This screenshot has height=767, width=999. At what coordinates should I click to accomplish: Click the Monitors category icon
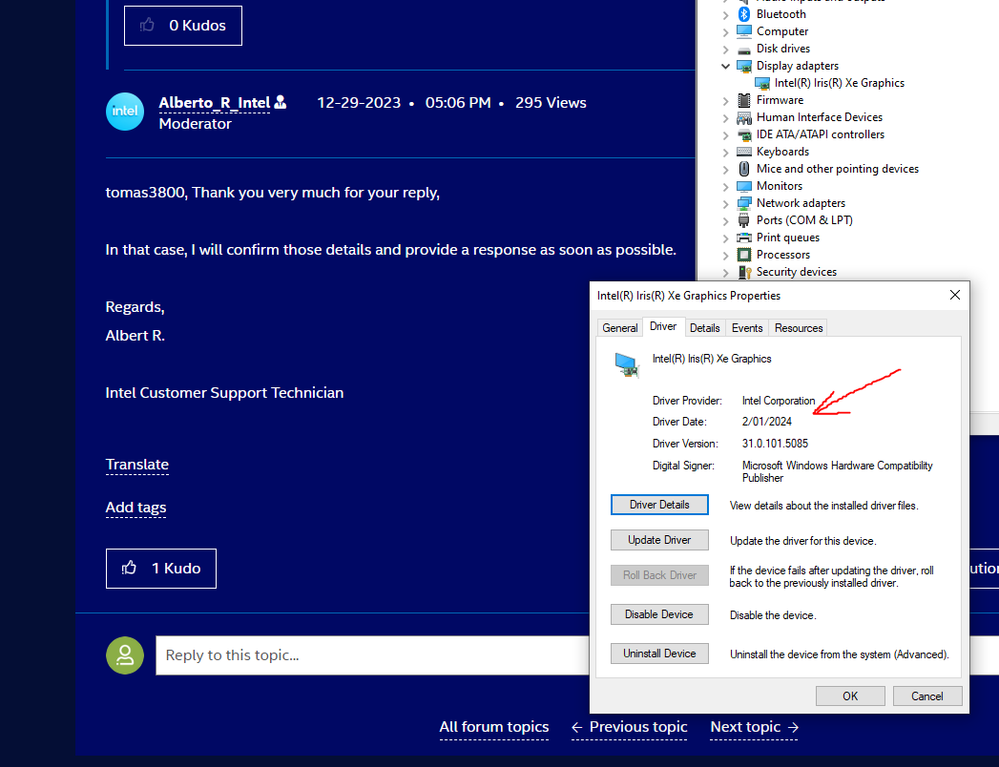pyautogui.click(x=744, y=186)
